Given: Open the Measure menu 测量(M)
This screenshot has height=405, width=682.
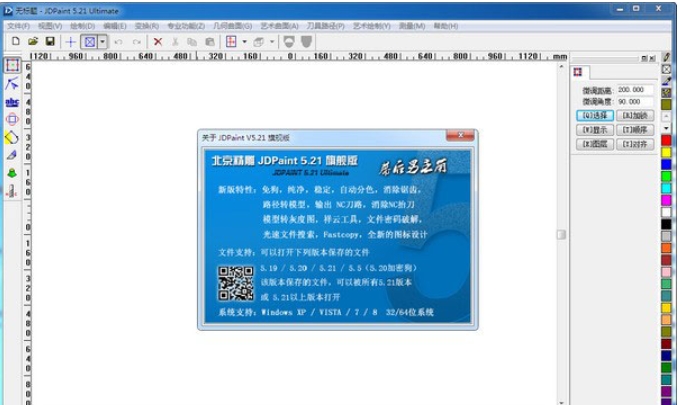Looking at the screenshot, I should click(x=412, y=26).
